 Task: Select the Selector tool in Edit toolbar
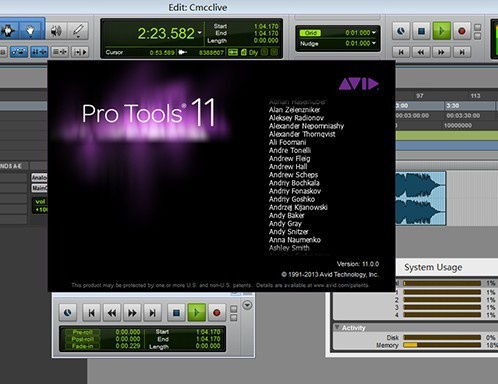click(8, 31)
